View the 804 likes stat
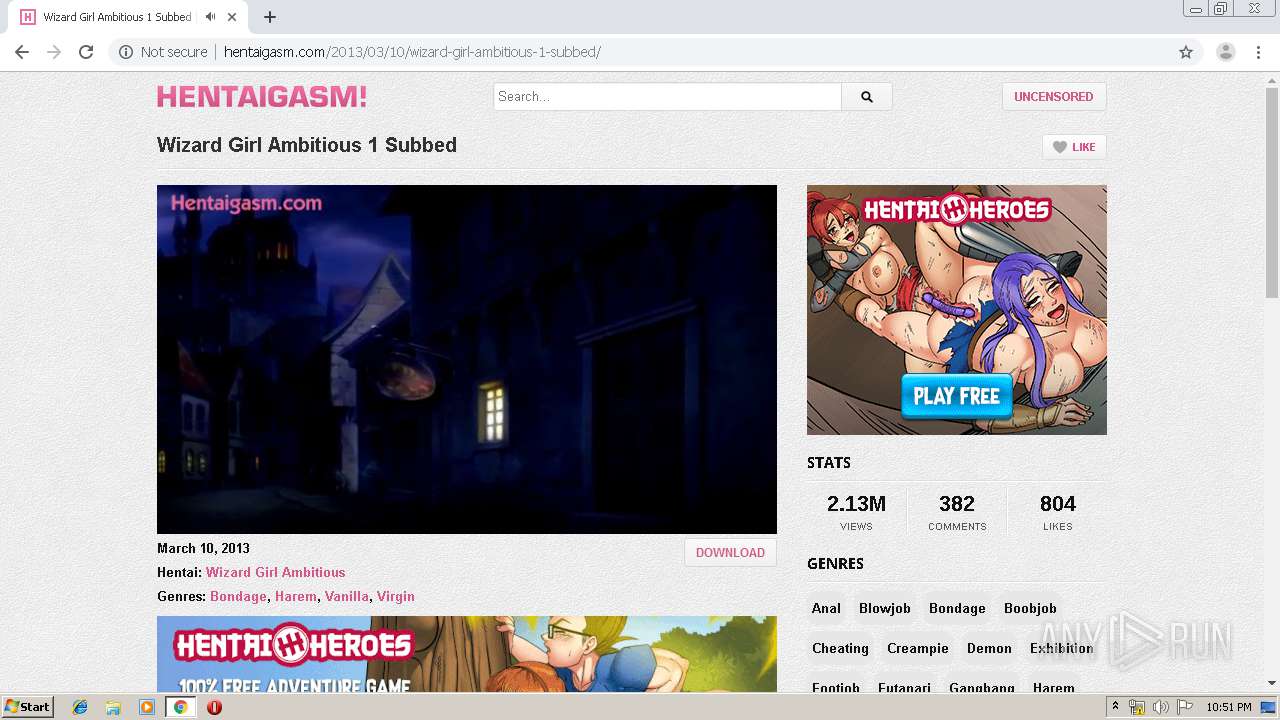Screen dimensions: 1280x720 point(1058,511)
